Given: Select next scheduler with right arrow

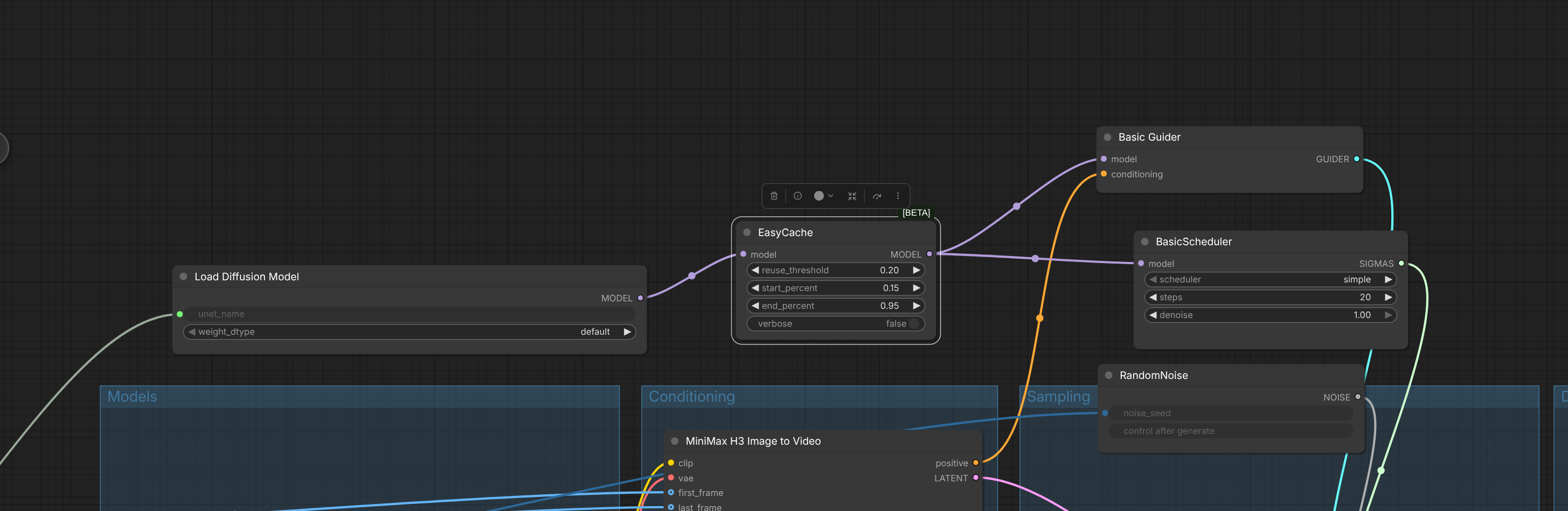Looking at the screenshot, I should (x=1388, y=280).
